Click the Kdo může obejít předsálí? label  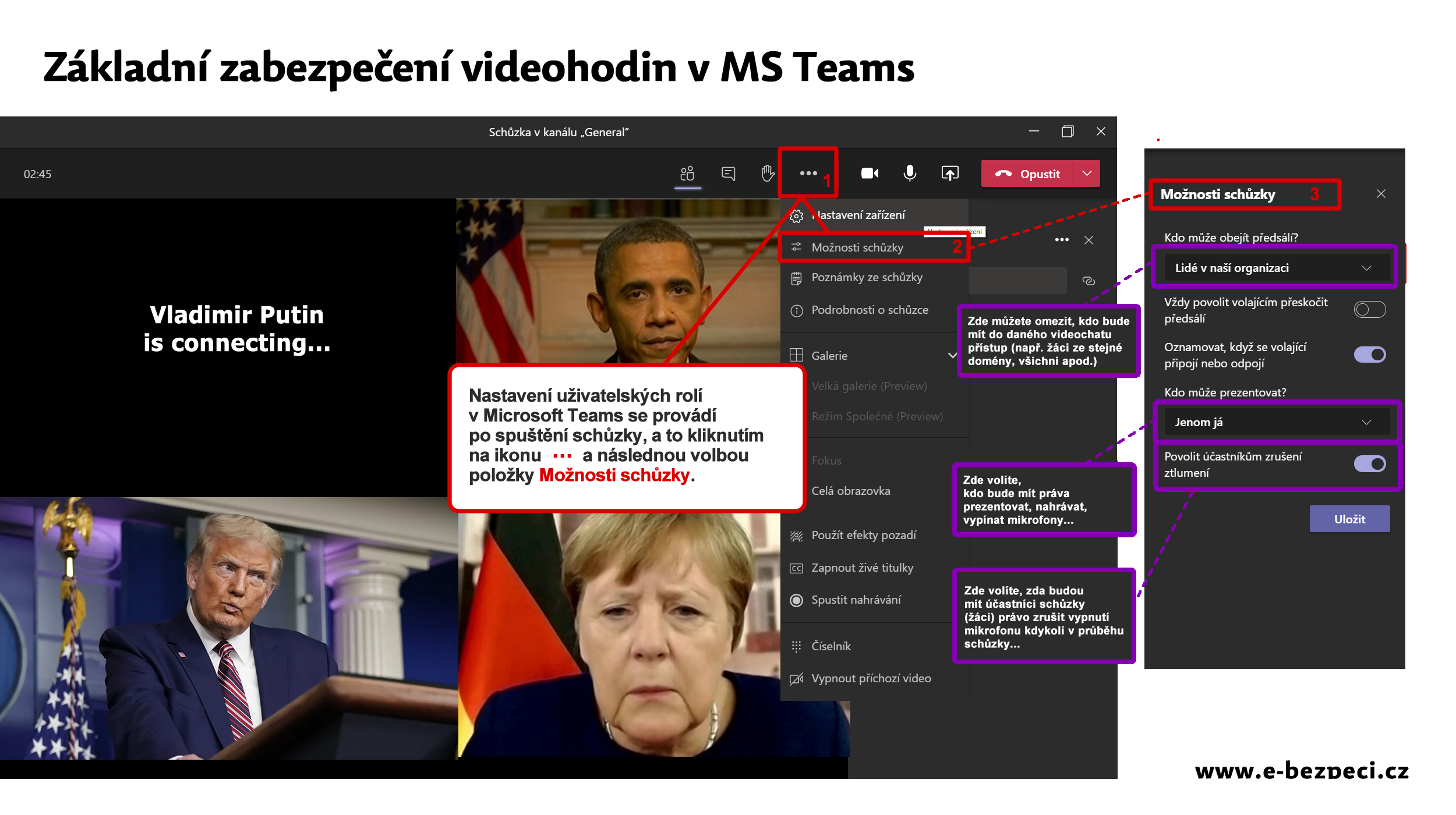(1231, 238)
